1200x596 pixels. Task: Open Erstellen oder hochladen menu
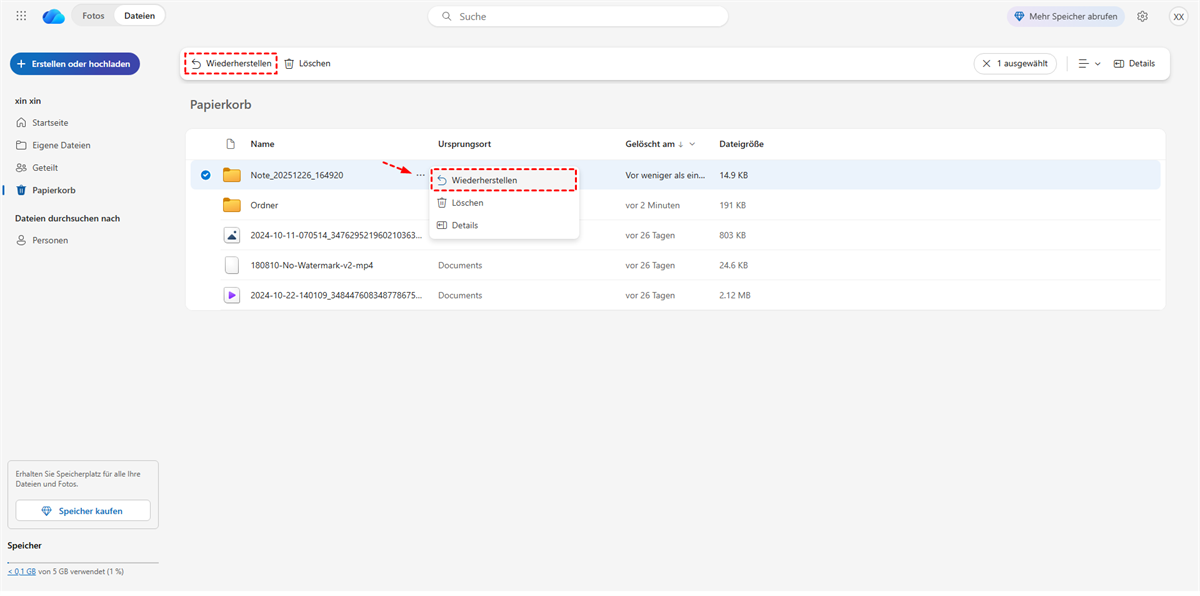coord(75,63)
